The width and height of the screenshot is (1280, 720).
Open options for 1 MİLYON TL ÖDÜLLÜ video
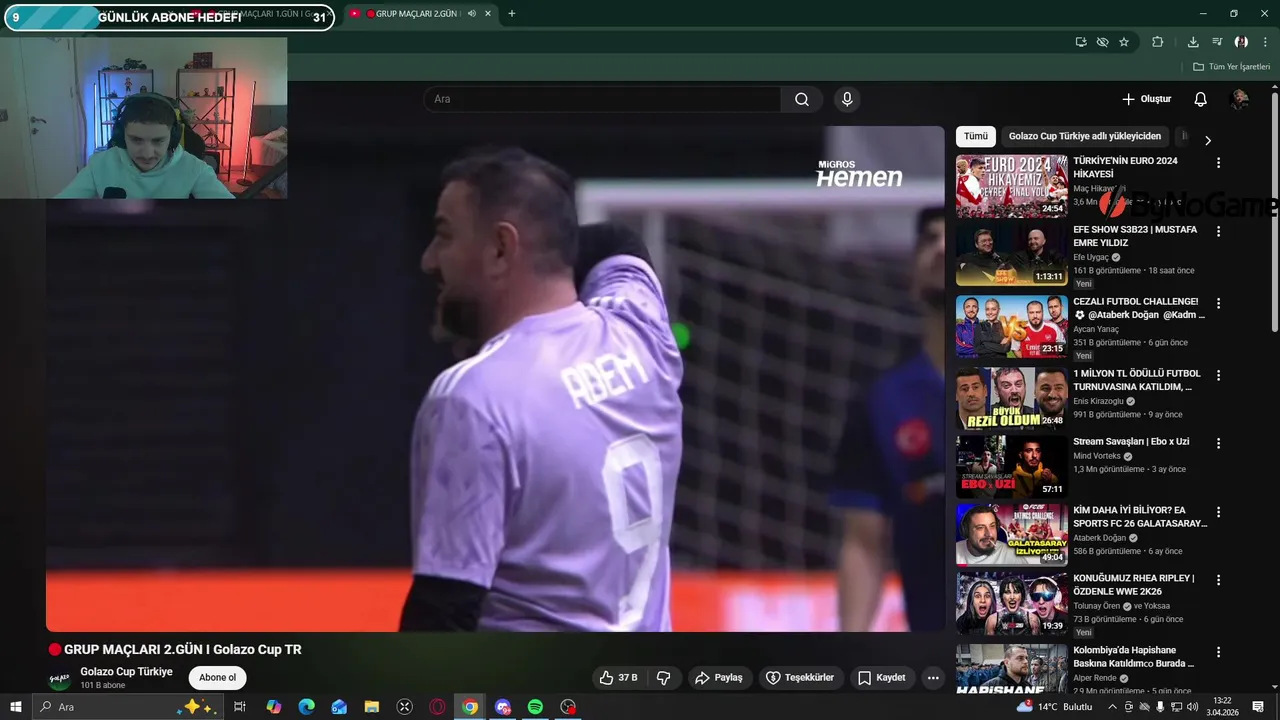(x=1218, y=375)
